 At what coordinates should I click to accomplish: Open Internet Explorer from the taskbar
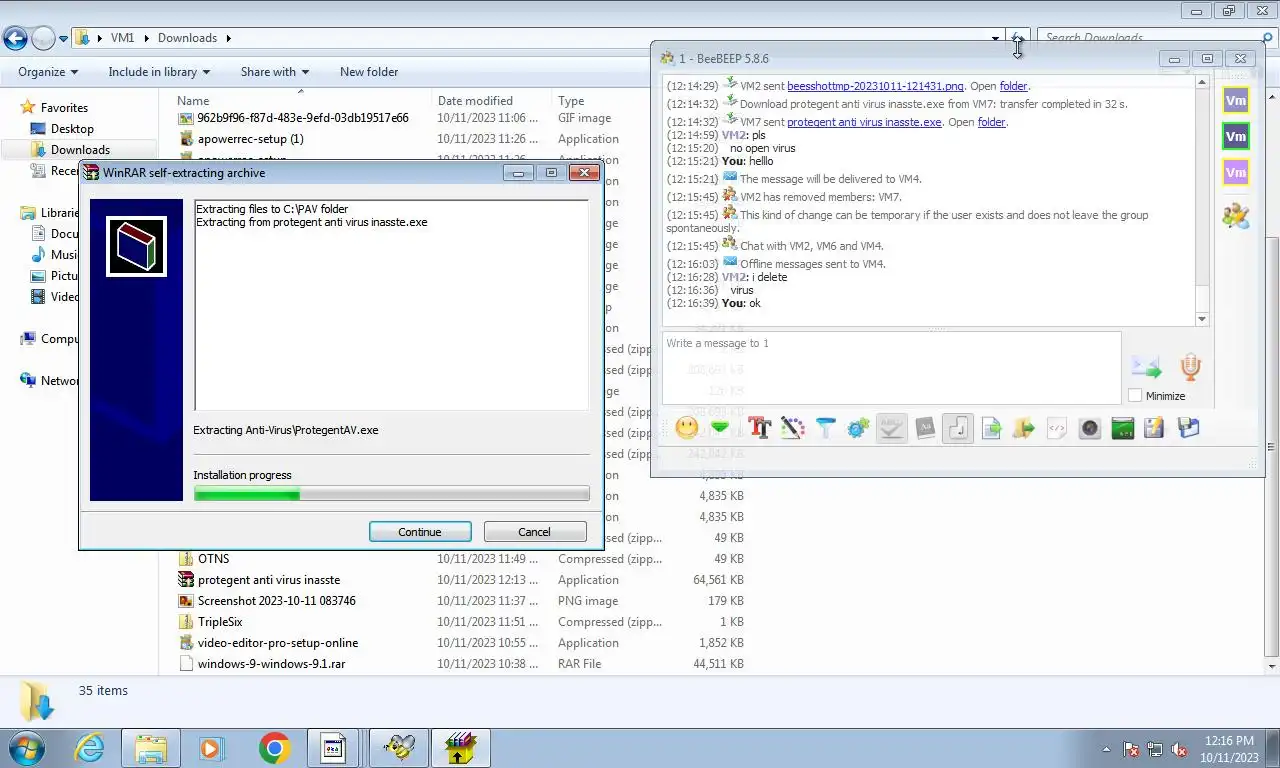89,748
